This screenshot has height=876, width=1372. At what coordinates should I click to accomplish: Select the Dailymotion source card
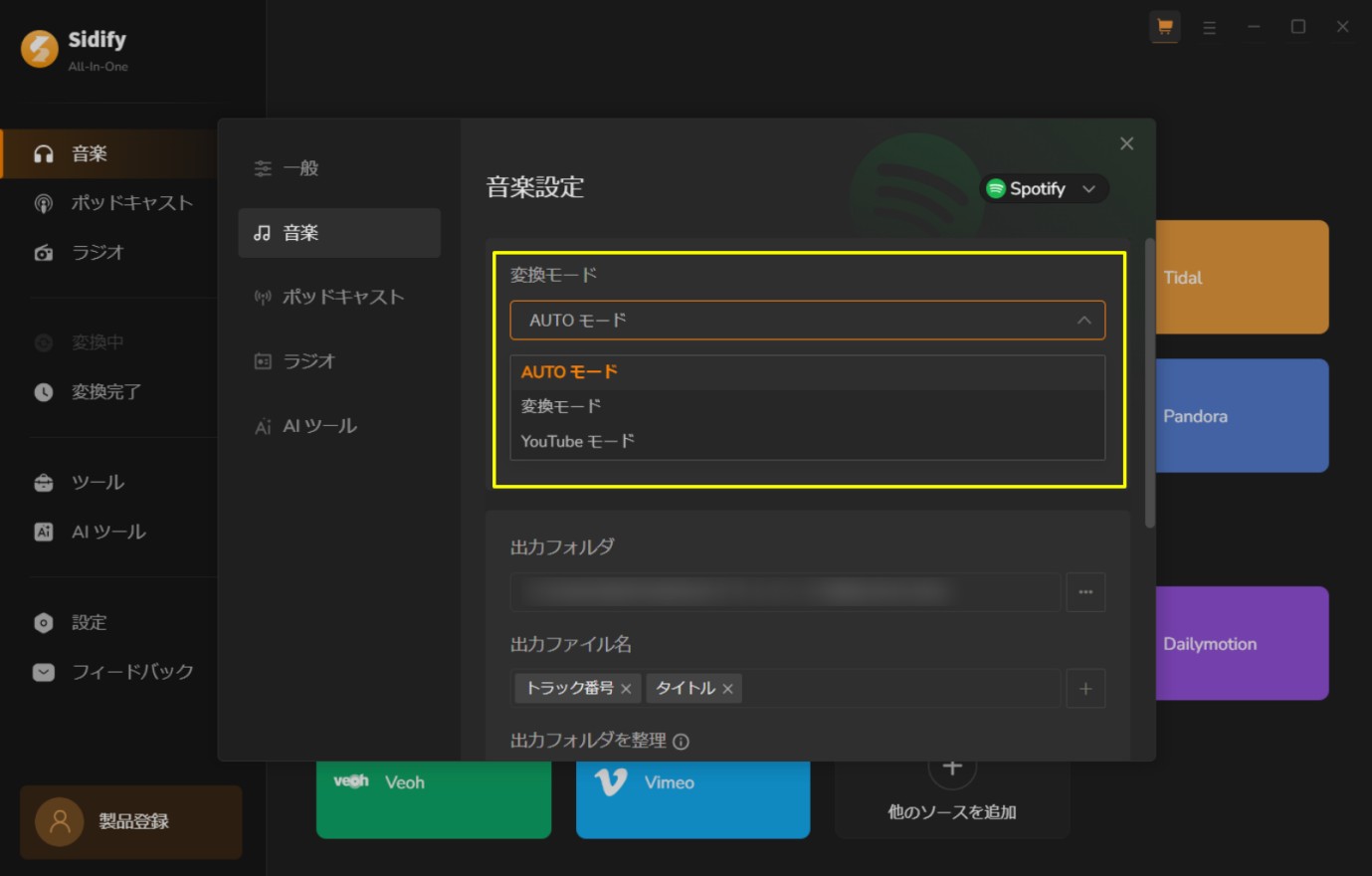pos(1242,643)
